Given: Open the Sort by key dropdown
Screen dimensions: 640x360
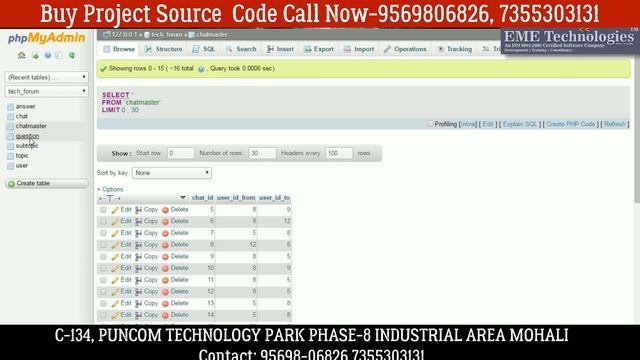Looking at the screenshot, I should pyautogui.click(x=172, y=173).
